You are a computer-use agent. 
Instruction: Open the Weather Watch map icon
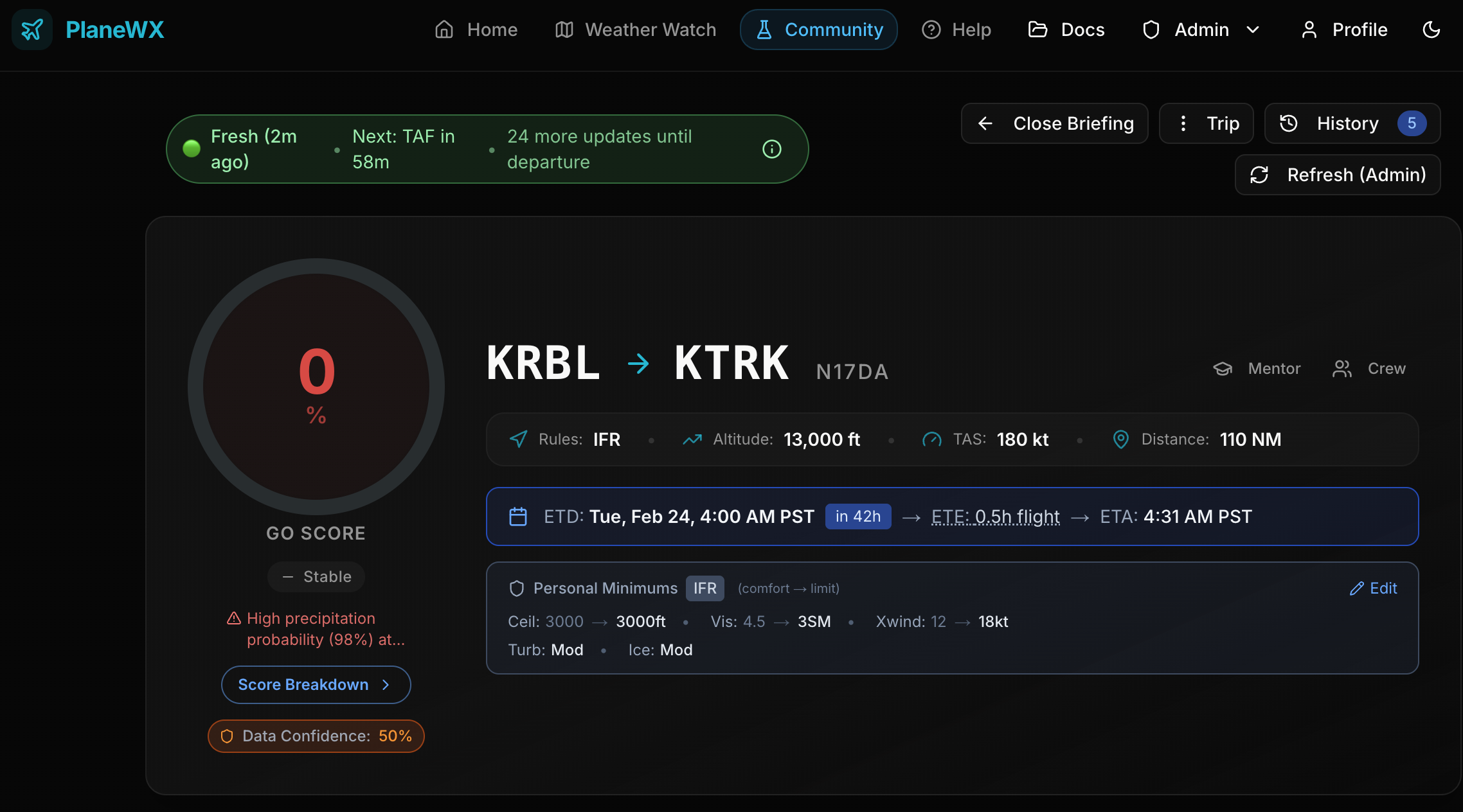tap(563, 30)
